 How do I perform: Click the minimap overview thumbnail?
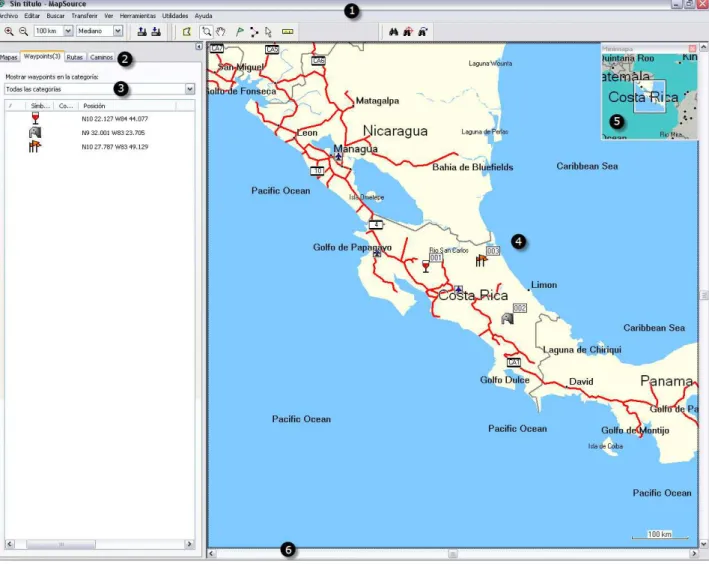pos(649,96)
